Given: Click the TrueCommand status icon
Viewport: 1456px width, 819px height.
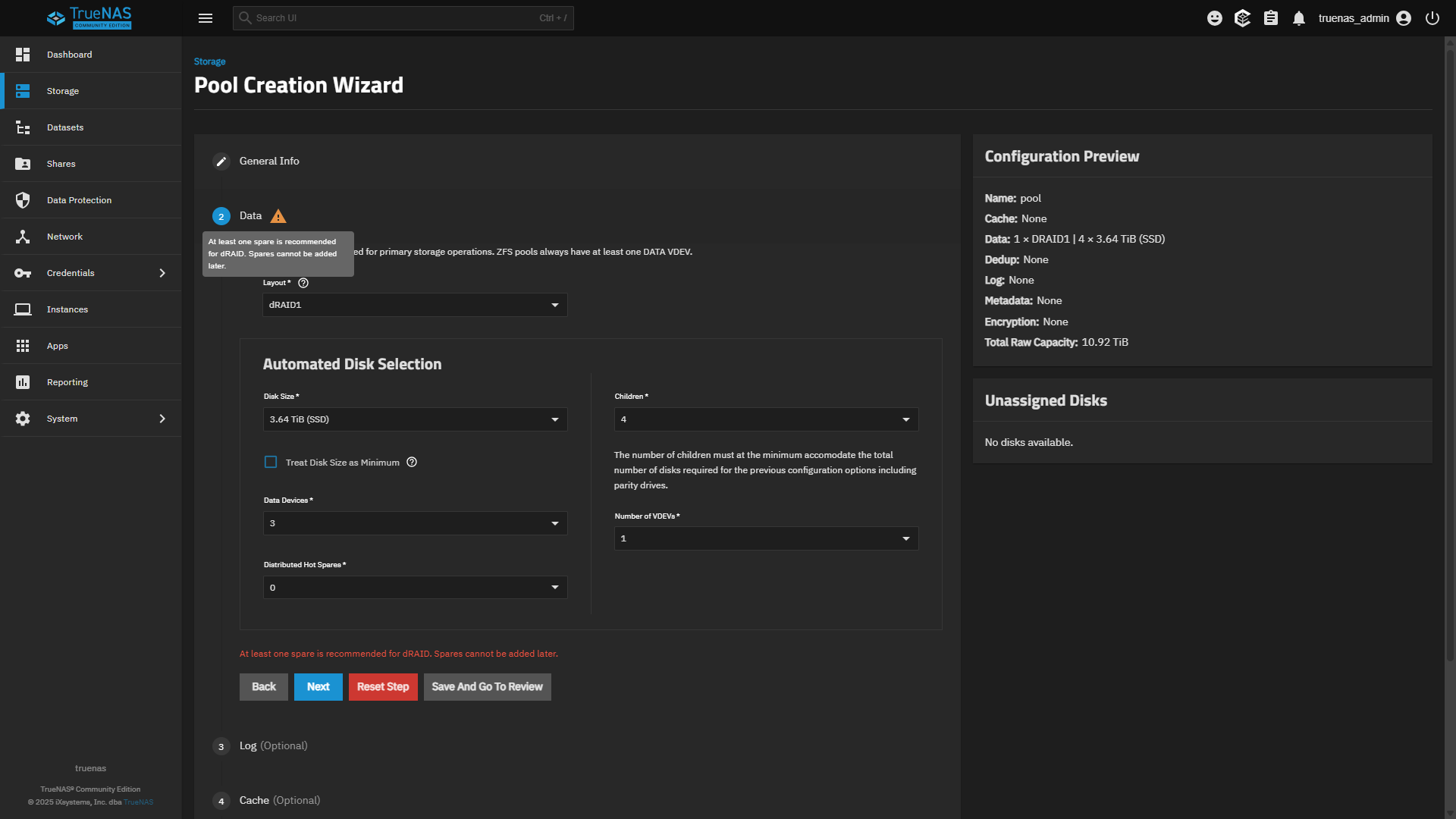Looking at the screenshot, I should pyautogui.click(x=1242, y=18).
